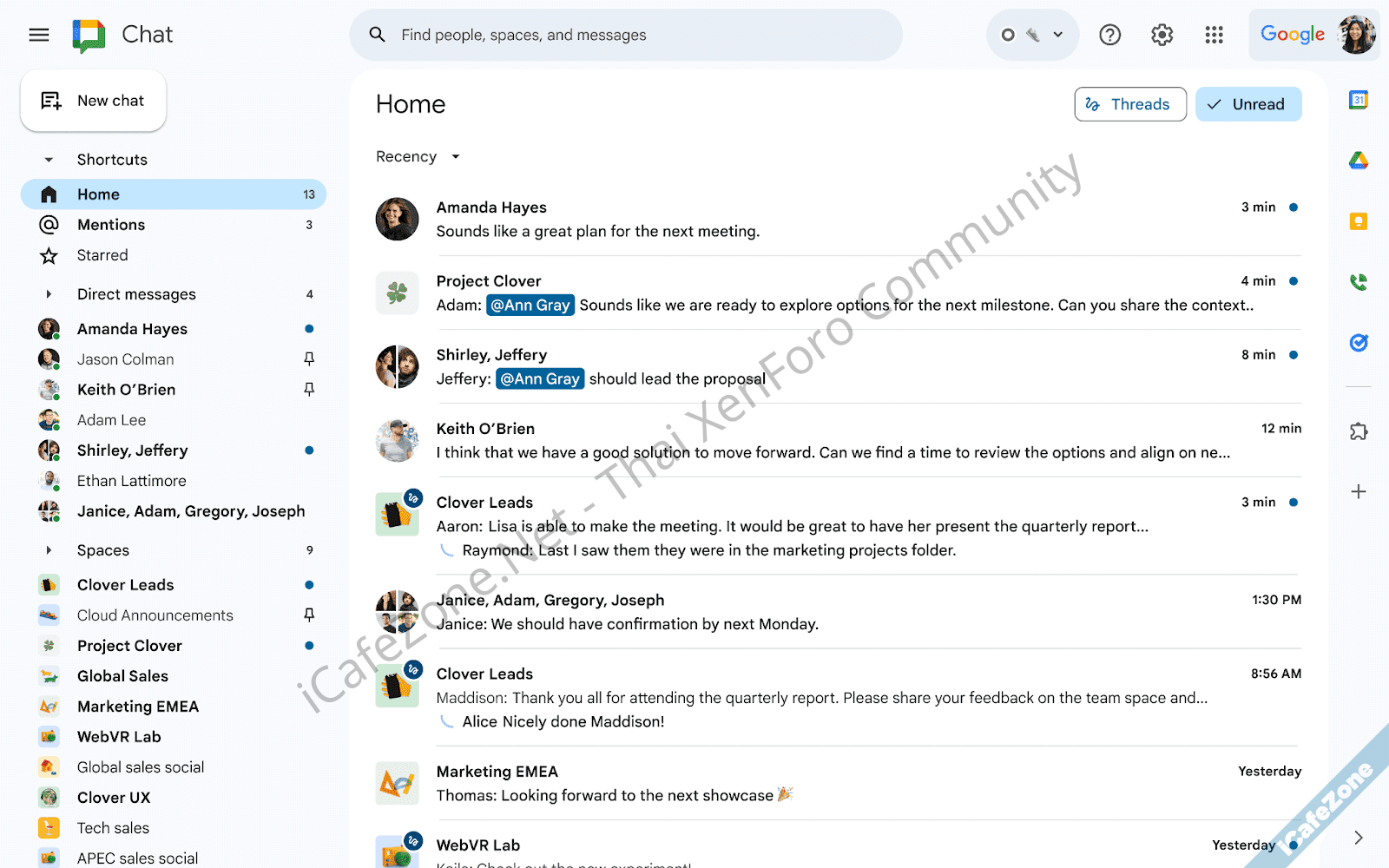
Task: Collapse the Shortcuts section
Action: tap(49, 160)
